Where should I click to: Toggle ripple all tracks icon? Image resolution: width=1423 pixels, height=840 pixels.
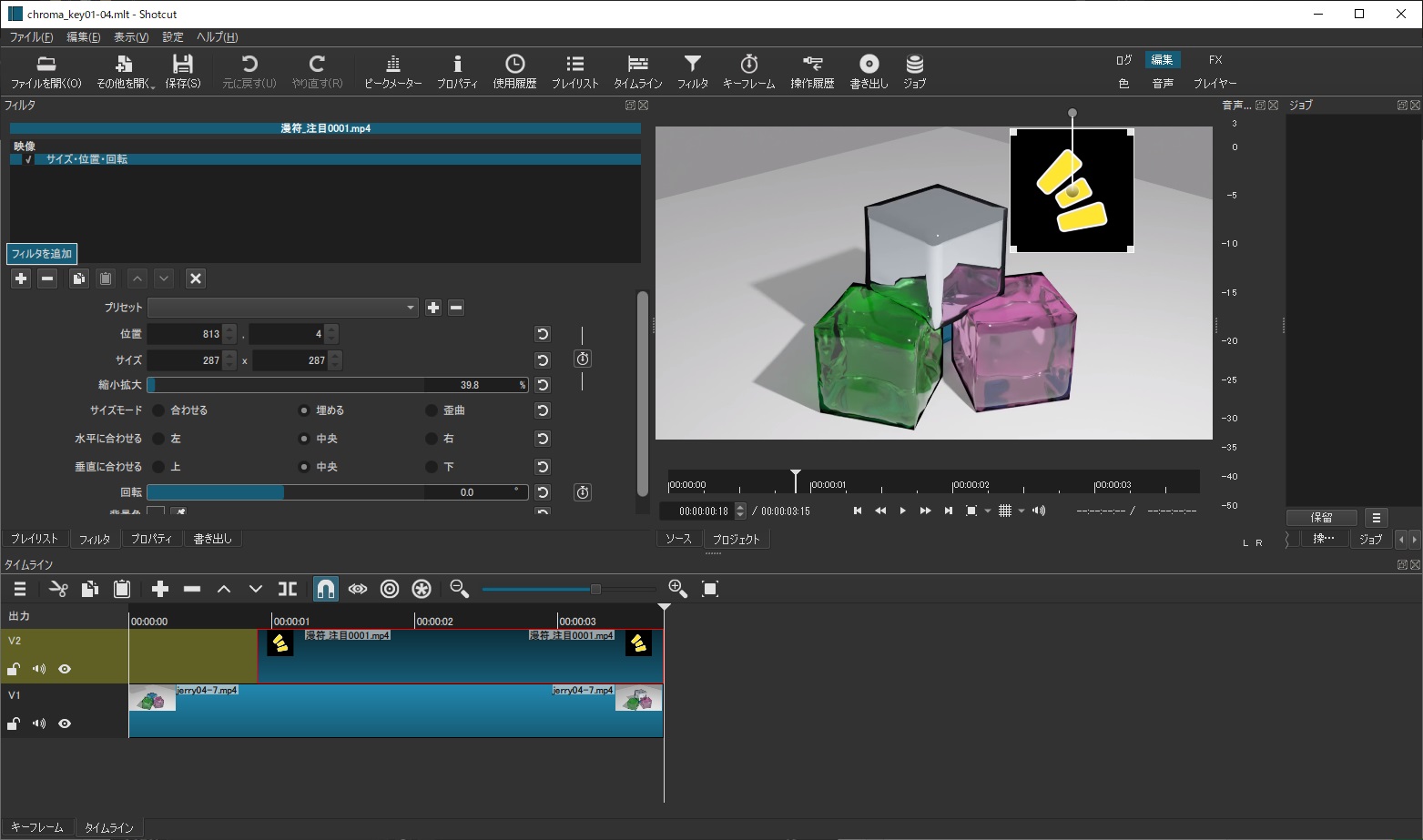point(422,589)
